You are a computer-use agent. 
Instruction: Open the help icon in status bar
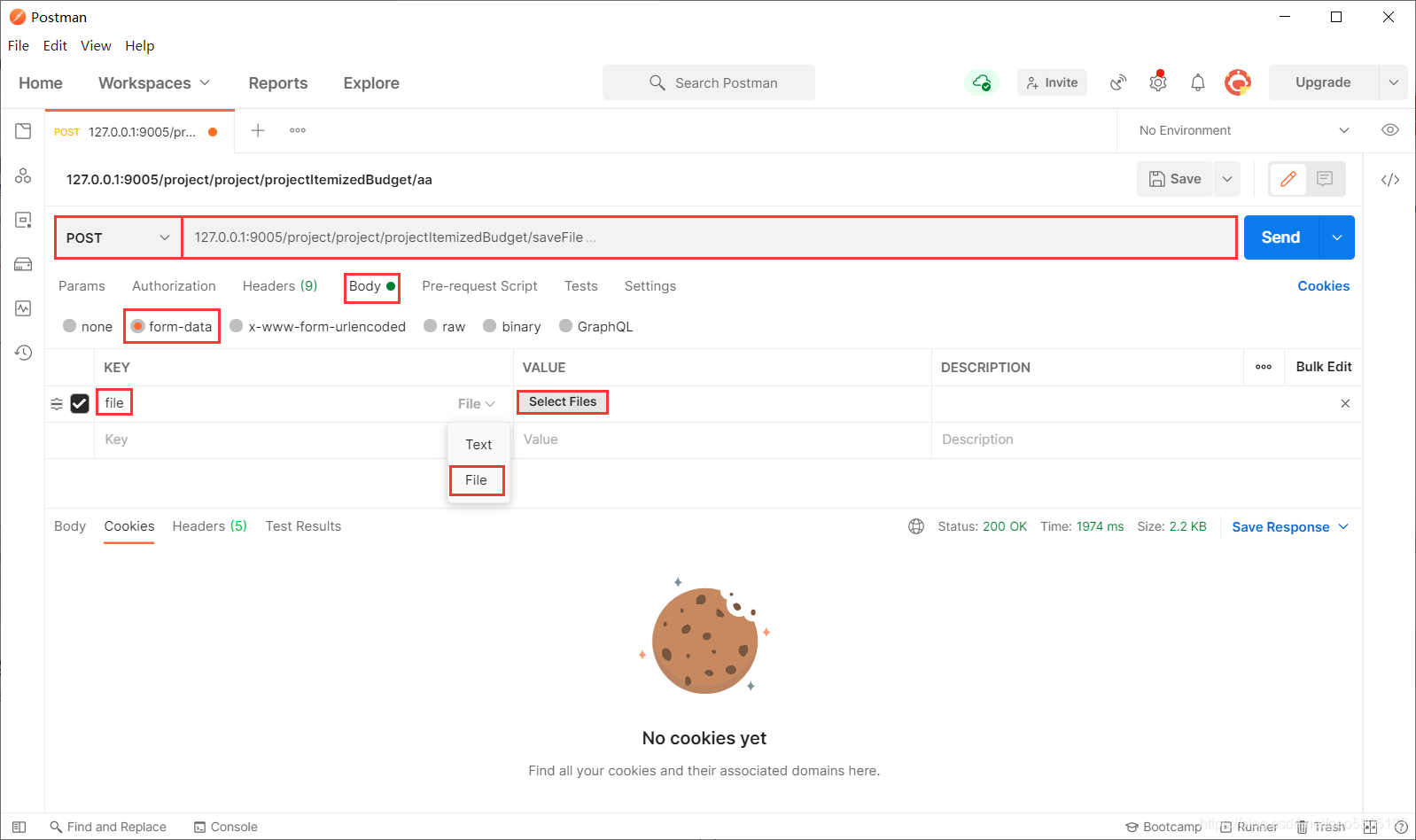(1401, 827)
